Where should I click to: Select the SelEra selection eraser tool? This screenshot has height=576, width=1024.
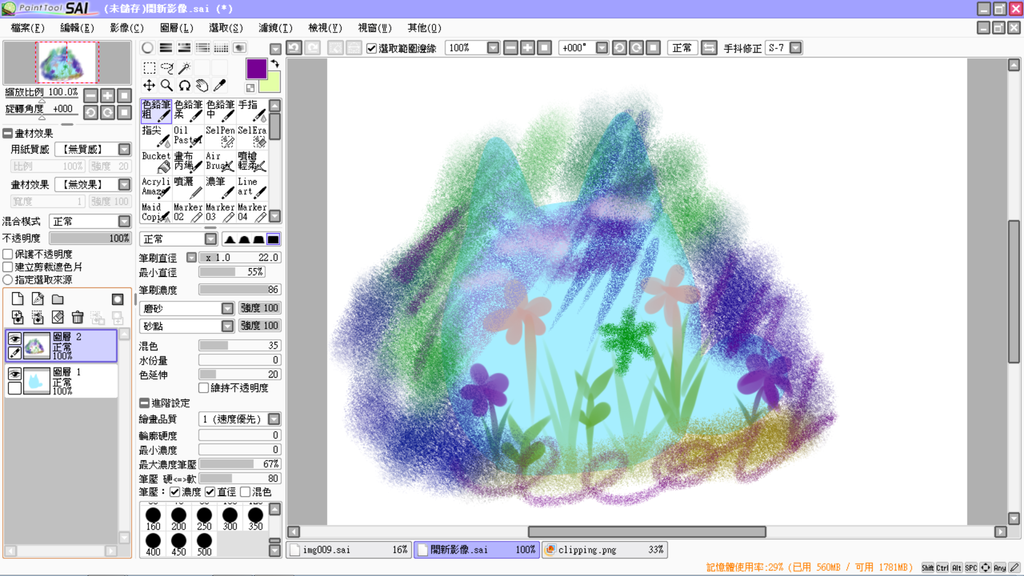[252, 136]
